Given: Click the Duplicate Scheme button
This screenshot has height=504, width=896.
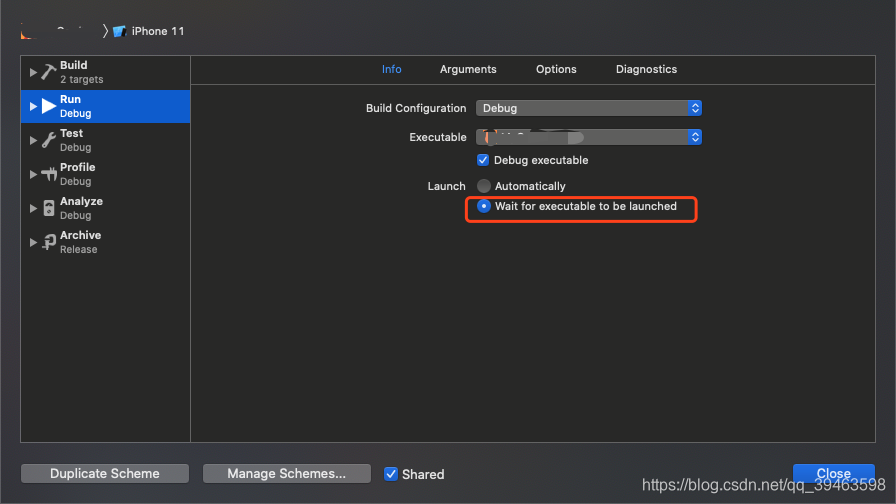Looking at the screenshot, I should (105, 473).
